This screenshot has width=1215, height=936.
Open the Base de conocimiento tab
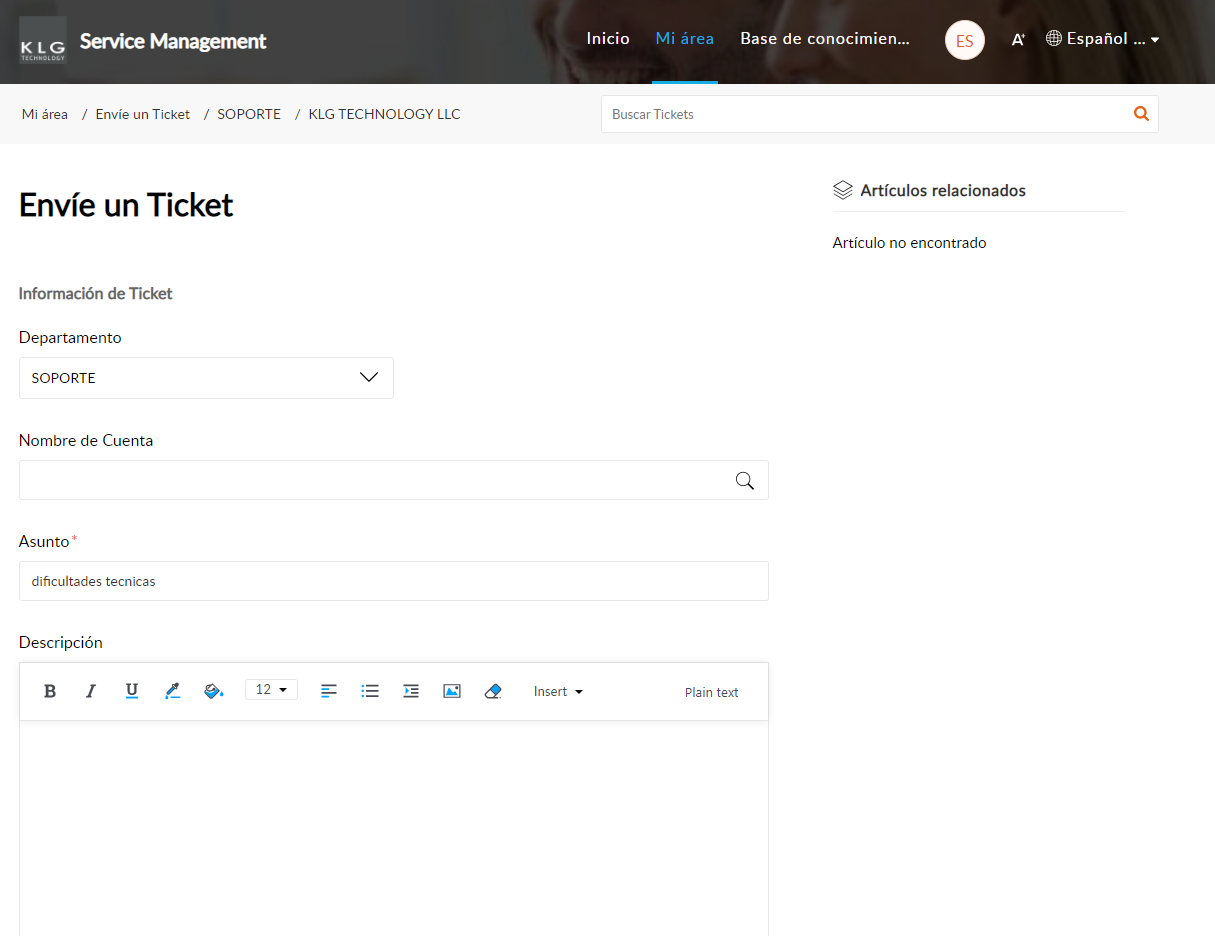(825, 39)
